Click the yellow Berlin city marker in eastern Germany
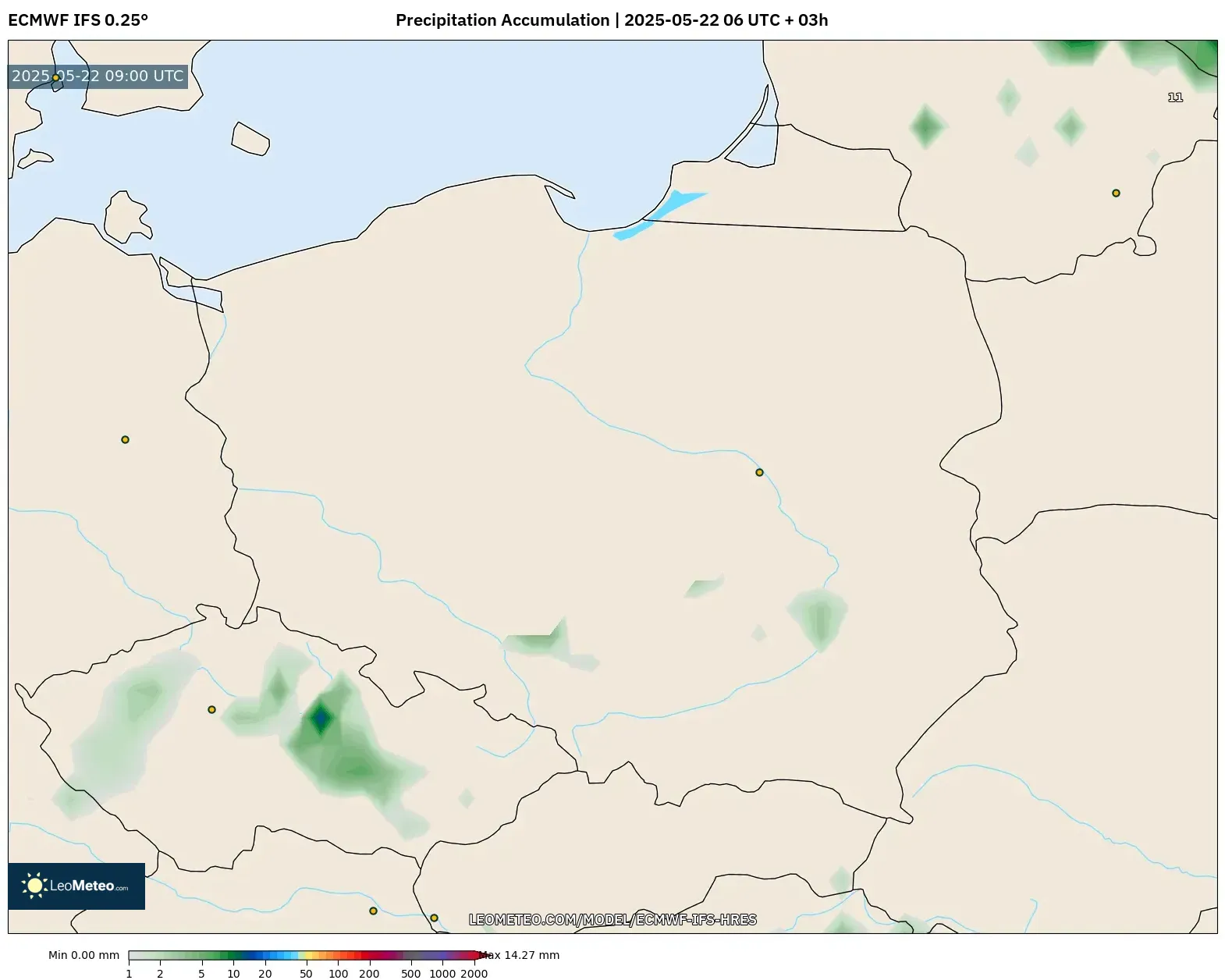Screen dimensions: 1225x980 [125, 439]
